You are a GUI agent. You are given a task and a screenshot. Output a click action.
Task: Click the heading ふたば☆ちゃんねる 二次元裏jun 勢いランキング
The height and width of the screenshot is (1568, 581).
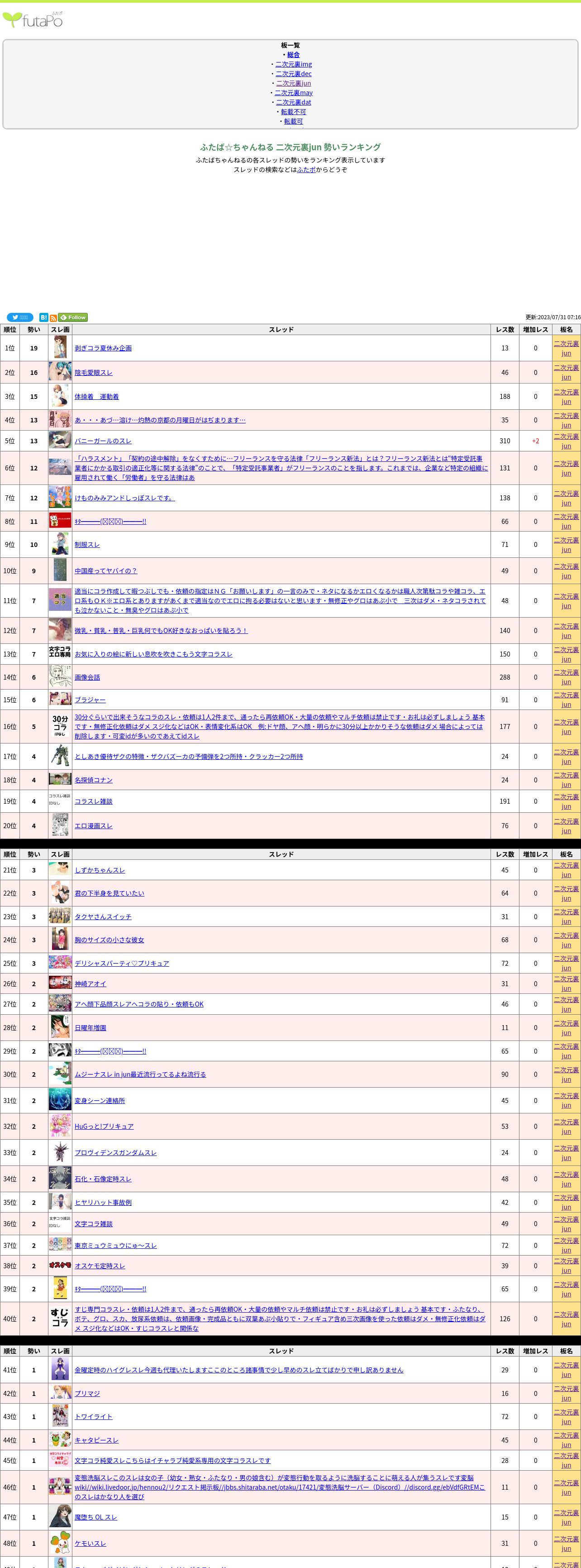click(x=290, y=147)
